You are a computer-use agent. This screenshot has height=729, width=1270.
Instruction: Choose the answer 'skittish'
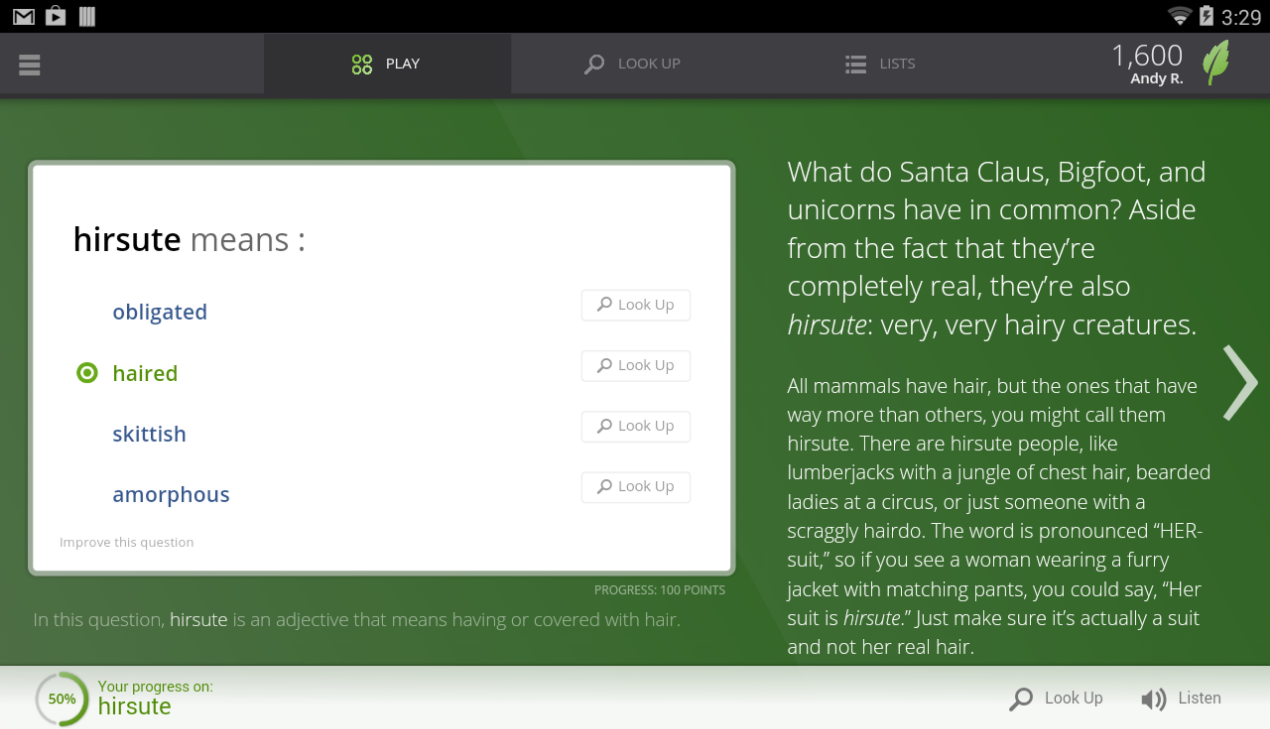coord(149,434)
